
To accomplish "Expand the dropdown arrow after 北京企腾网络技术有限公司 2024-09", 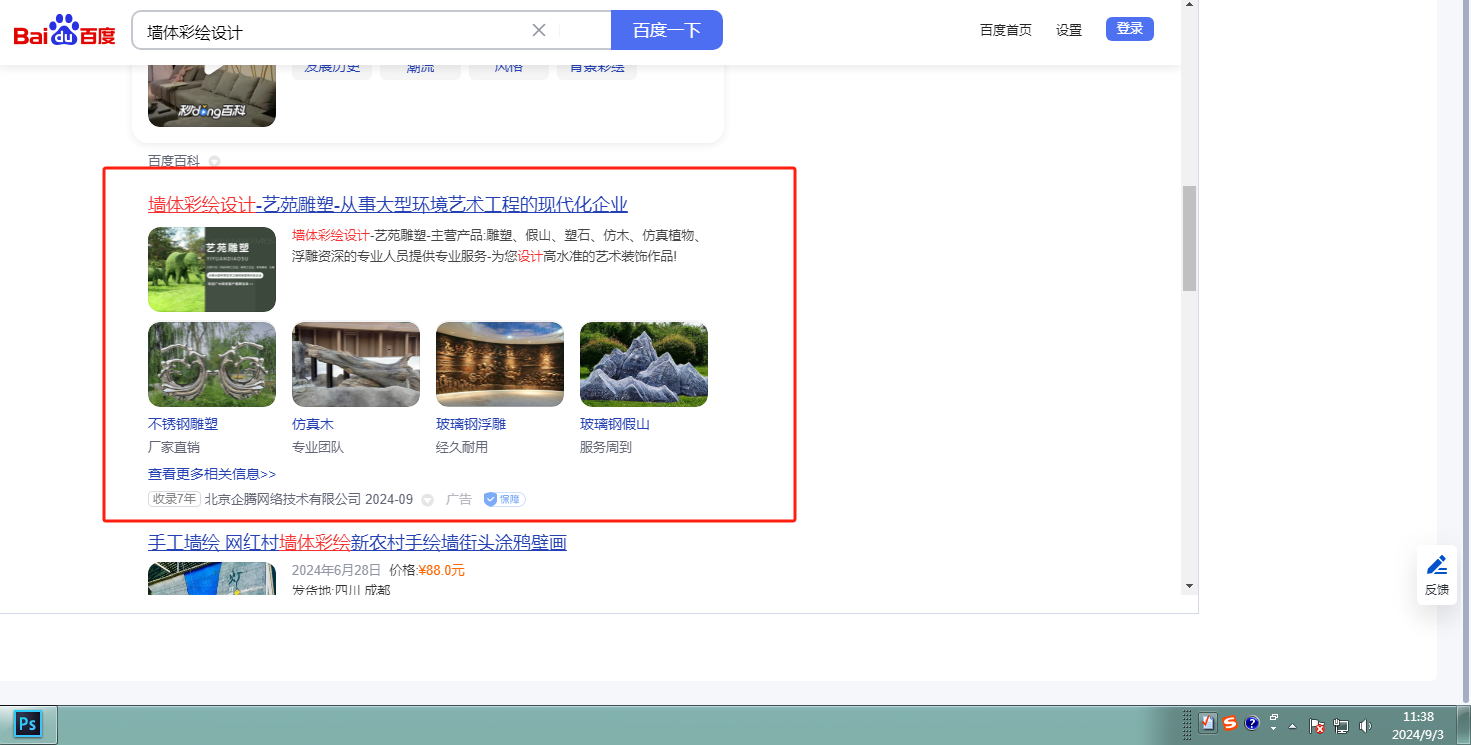I will [x=427, y=499].
